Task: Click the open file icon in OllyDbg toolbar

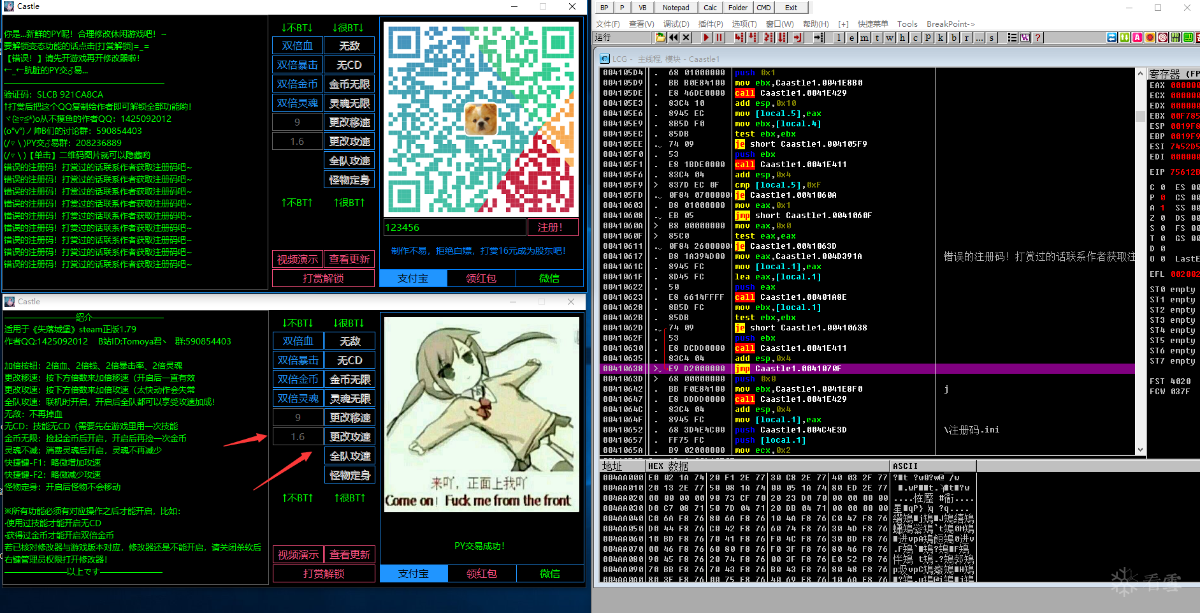Action: [x=660, y=37]
